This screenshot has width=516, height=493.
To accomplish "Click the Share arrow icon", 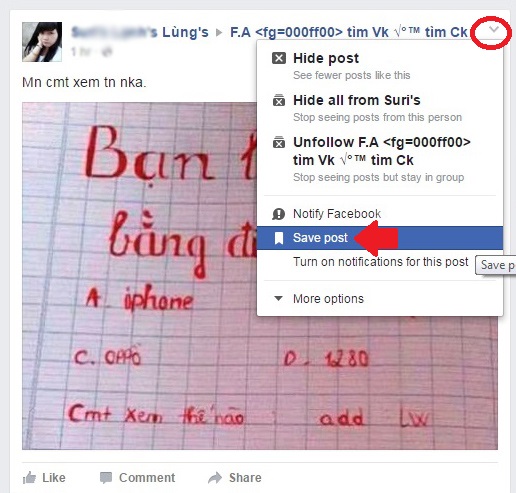I will [x=215, y=478].
